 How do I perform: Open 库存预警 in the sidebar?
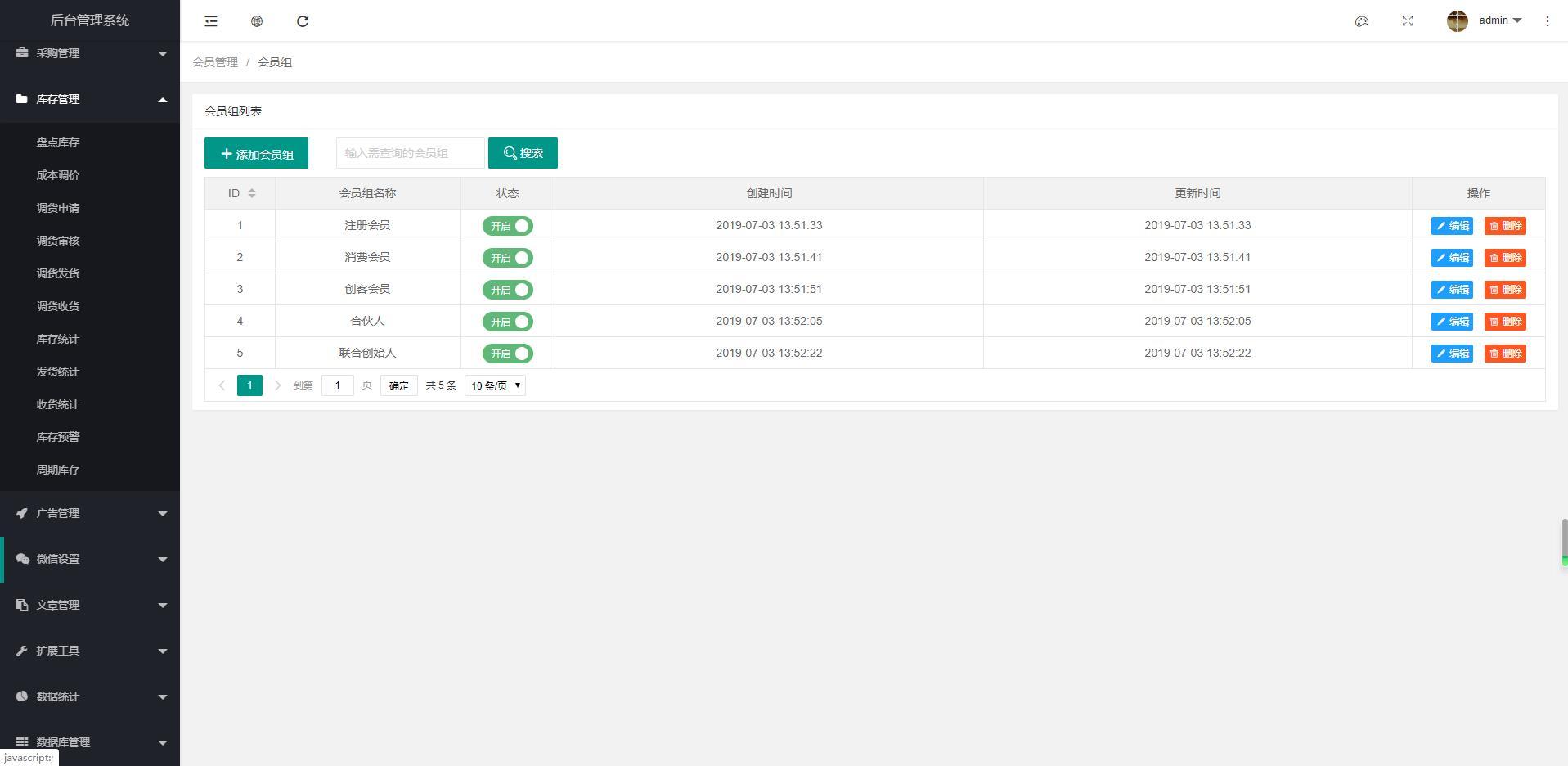[58, 437]
